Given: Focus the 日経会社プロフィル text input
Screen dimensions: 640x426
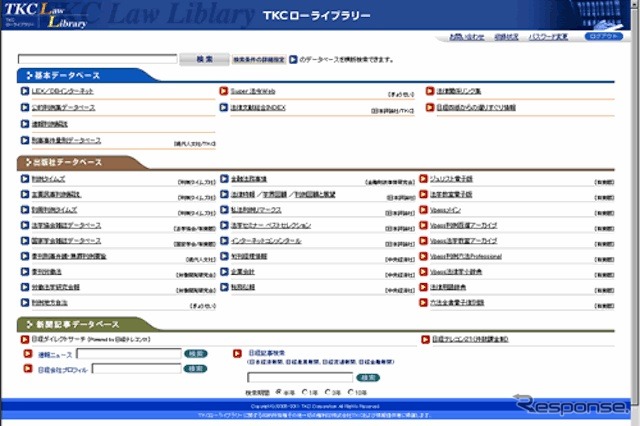Looking at the screenshot, I should click(137, 369).
